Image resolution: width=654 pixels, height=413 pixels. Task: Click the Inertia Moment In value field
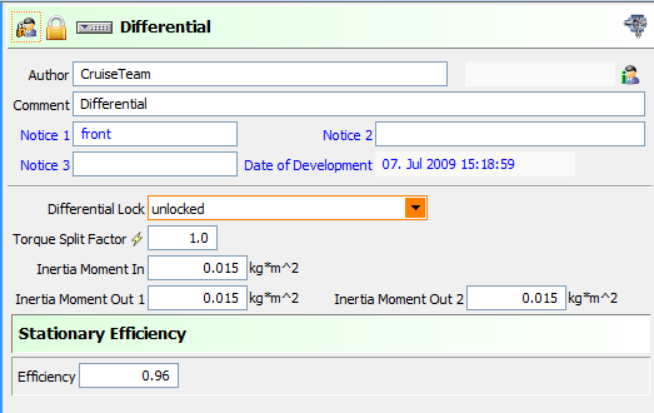[197, 268]
